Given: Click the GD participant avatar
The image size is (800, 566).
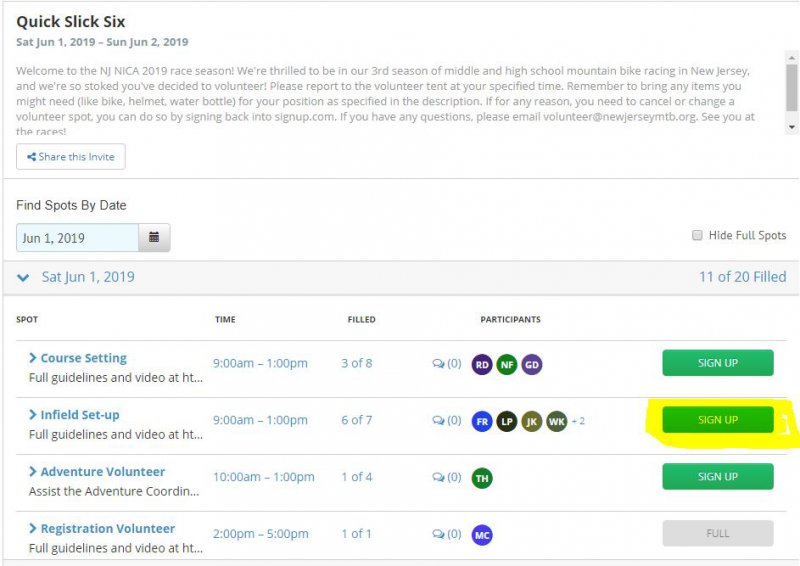Looking at the screenshot, I should point(532,364).
